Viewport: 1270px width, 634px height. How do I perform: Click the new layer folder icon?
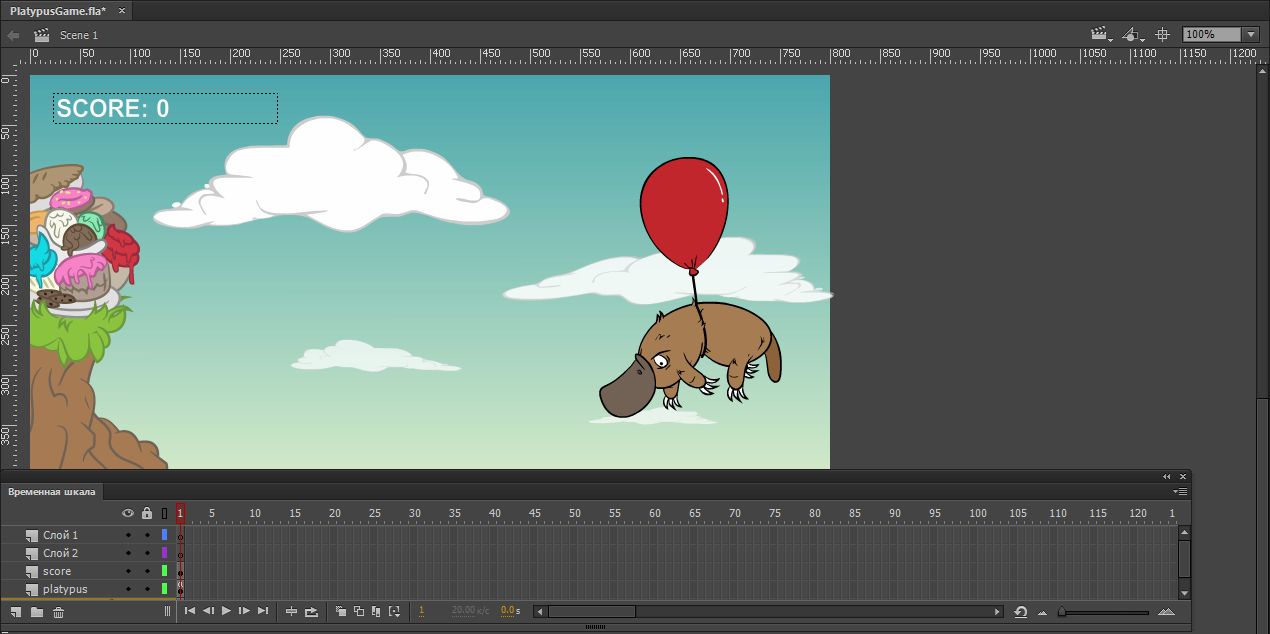pyautogui.click(x=37, y=612)
